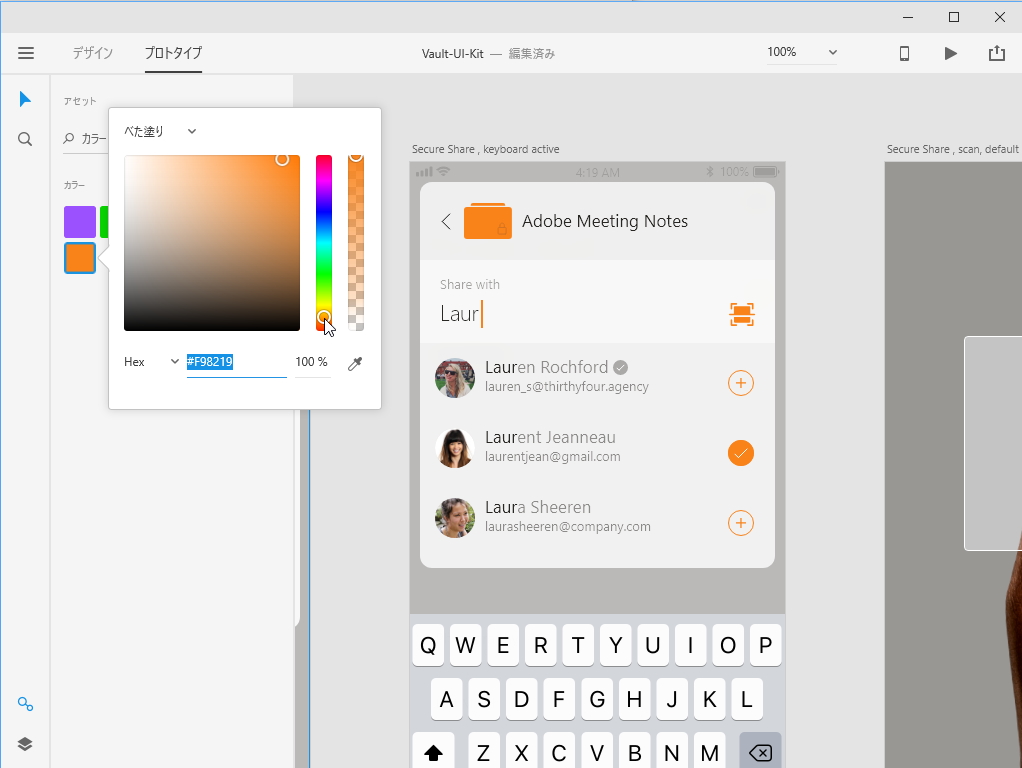Click the share export icon
The width and height of the screenshot is (1022, 768).
(x=997, y=53)
